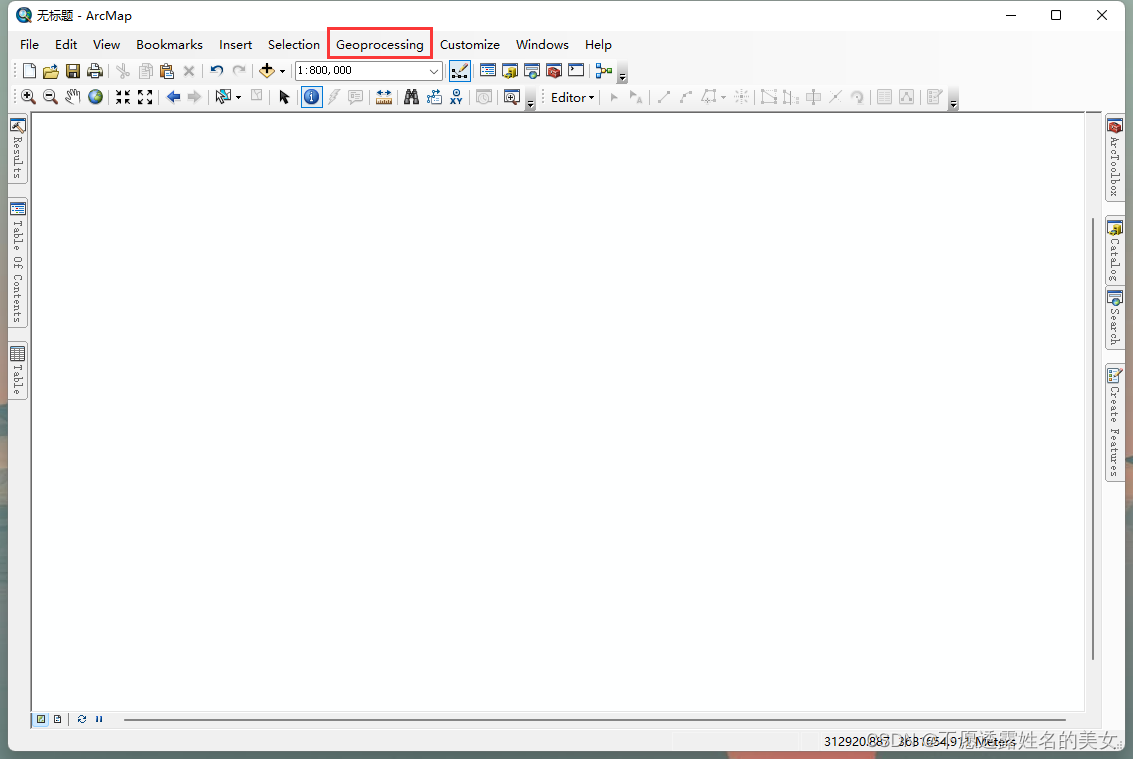This screenshot has height=759, width=1133.
Task: Save the map document
Action: click(x=73, y=71)
